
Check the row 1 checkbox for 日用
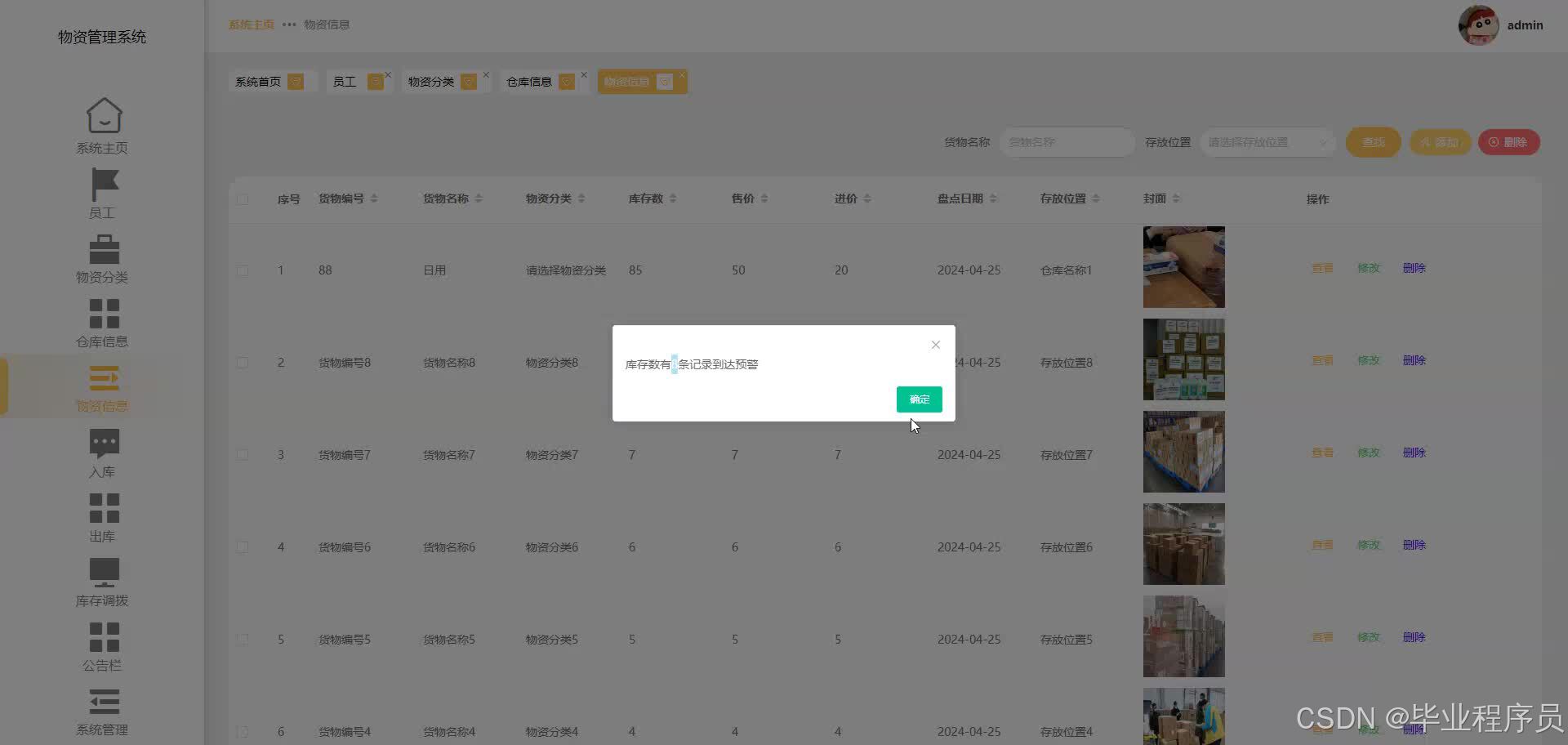(x=243, y=270)
